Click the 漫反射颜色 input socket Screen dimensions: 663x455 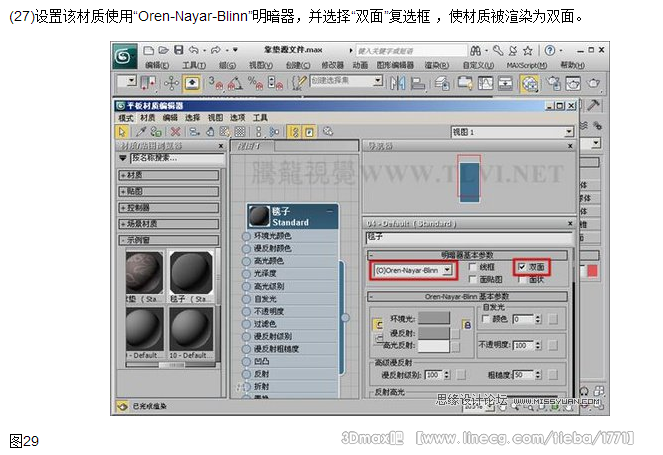246,249
